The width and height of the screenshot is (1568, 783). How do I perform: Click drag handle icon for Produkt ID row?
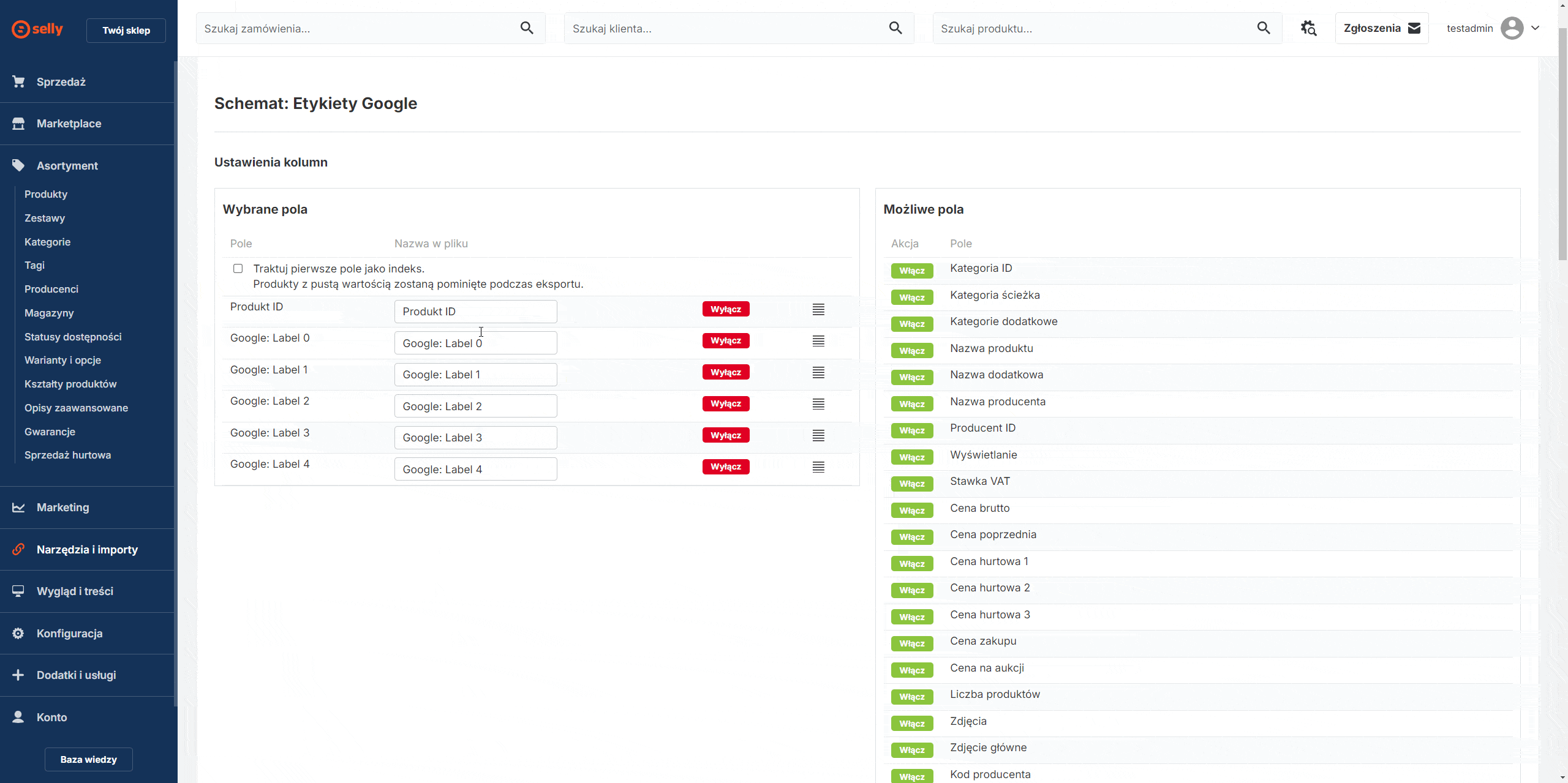click(818, 310)
